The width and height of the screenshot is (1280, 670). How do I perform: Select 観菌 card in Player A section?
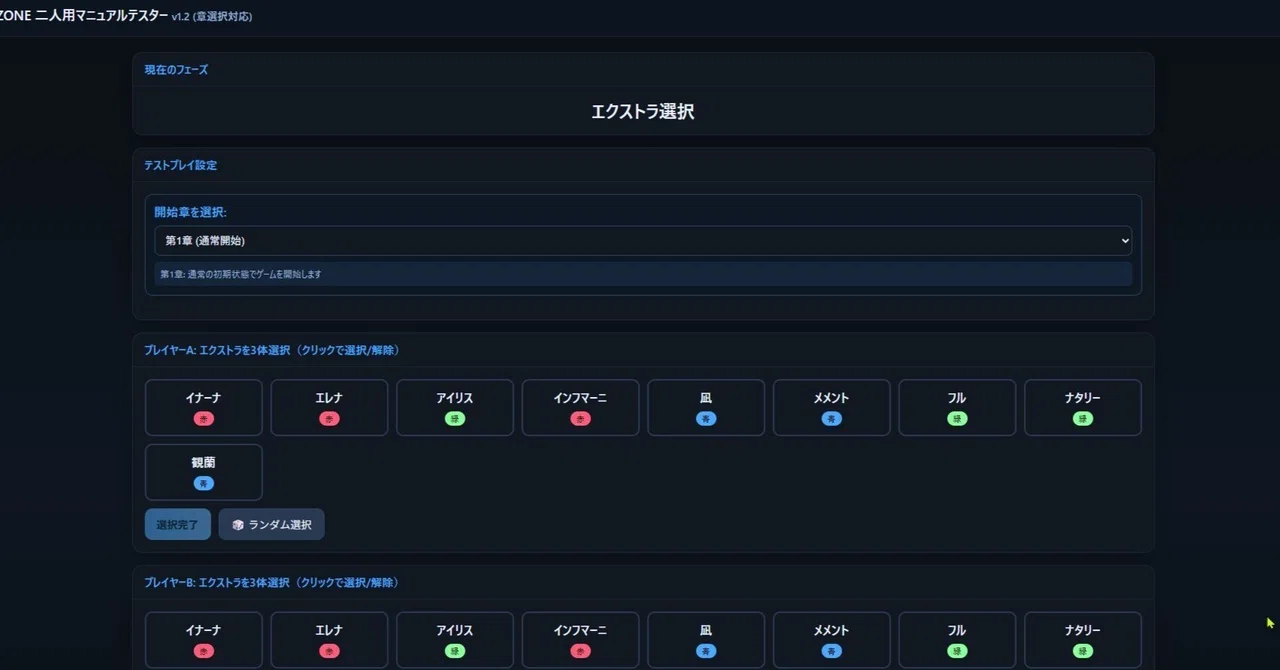pyautogui.click(x=204, y=472)
